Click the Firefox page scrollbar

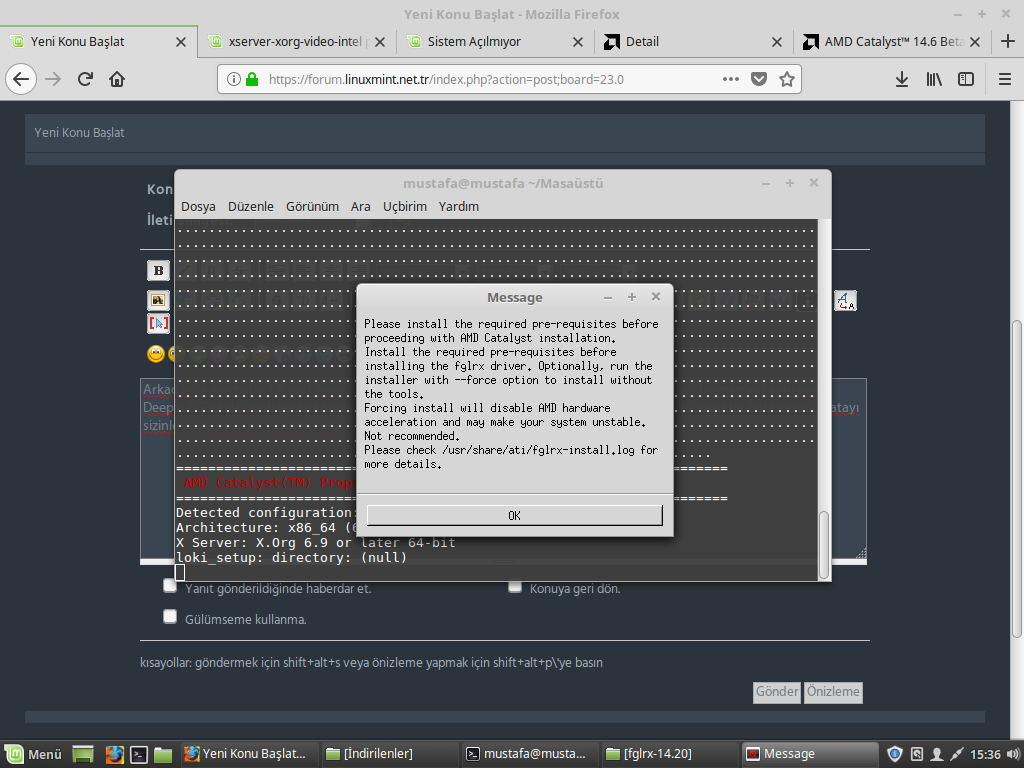coord(1017,478)
